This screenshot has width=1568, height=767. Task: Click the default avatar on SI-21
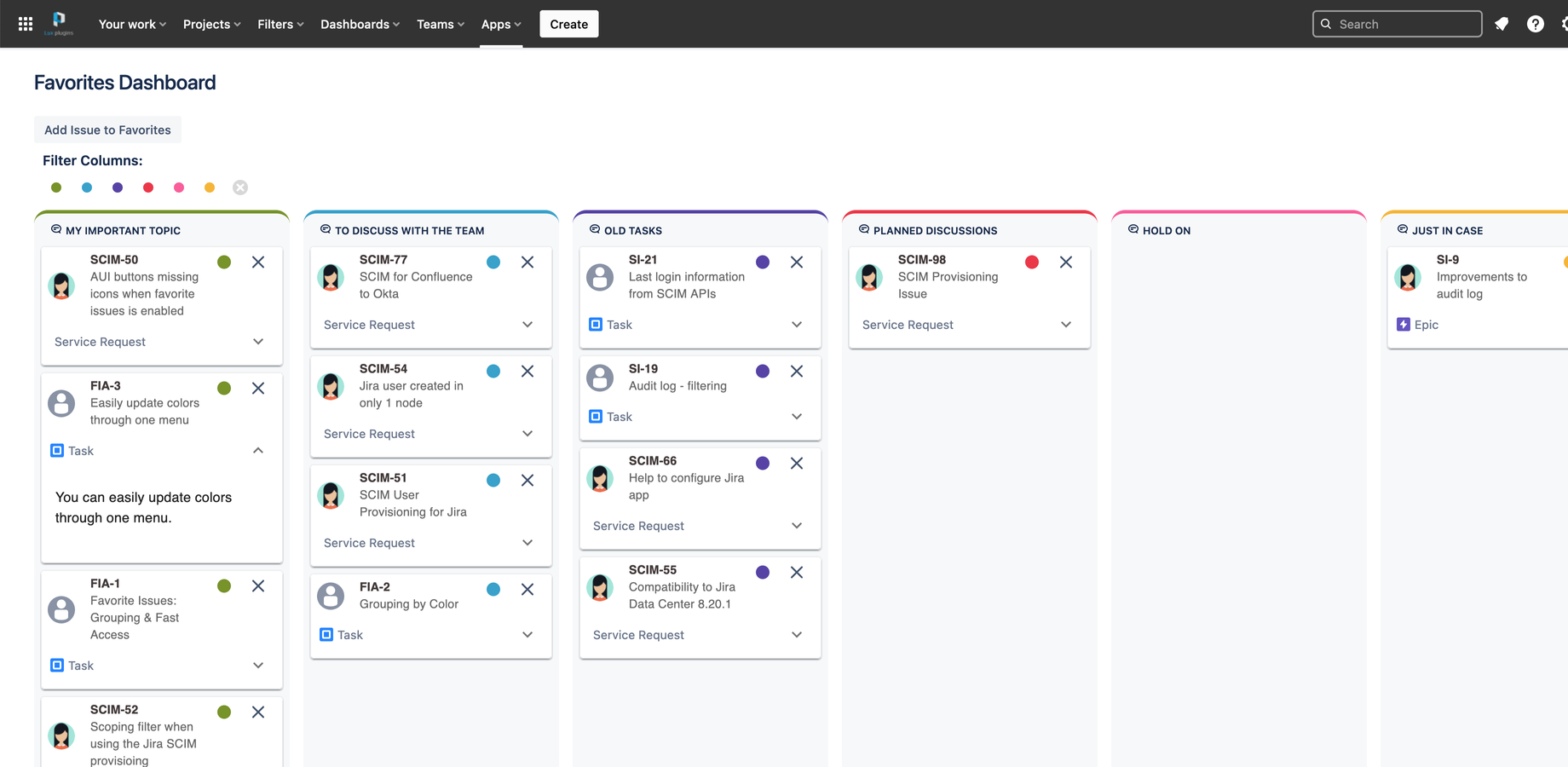click(600, 277)
